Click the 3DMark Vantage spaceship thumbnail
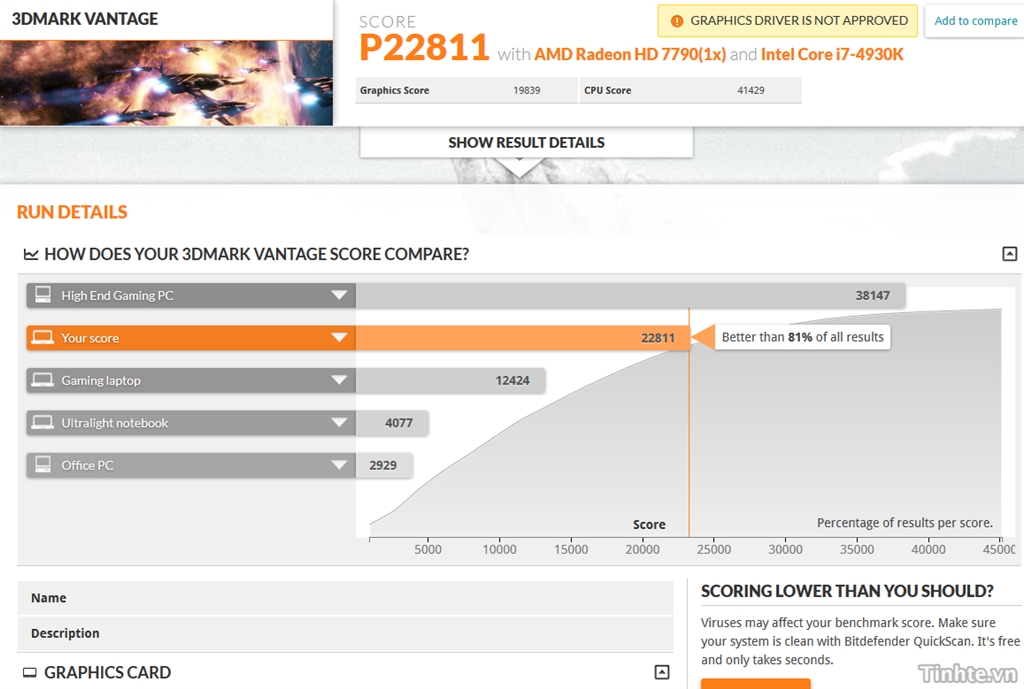1024x689 pixels. pos(167,83)
